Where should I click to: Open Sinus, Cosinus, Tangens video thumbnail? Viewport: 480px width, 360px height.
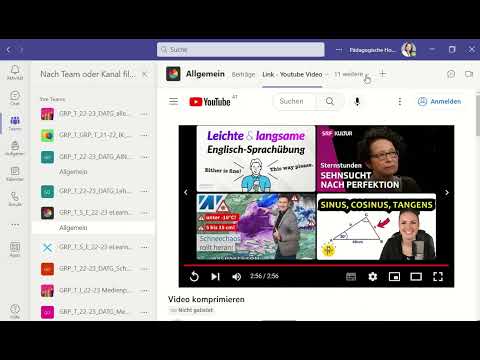376,226
